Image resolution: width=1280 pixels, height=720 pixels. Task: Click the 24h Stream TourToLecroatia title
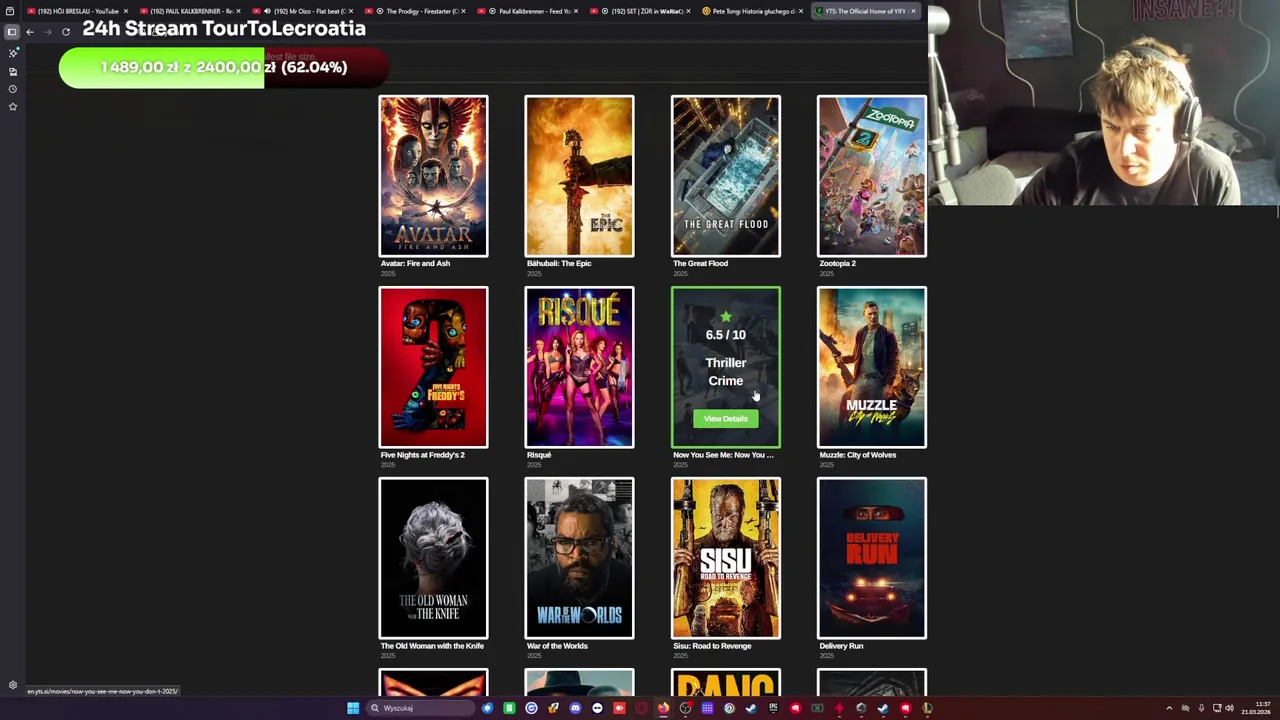pyautogui.click(x=224, y=28)
